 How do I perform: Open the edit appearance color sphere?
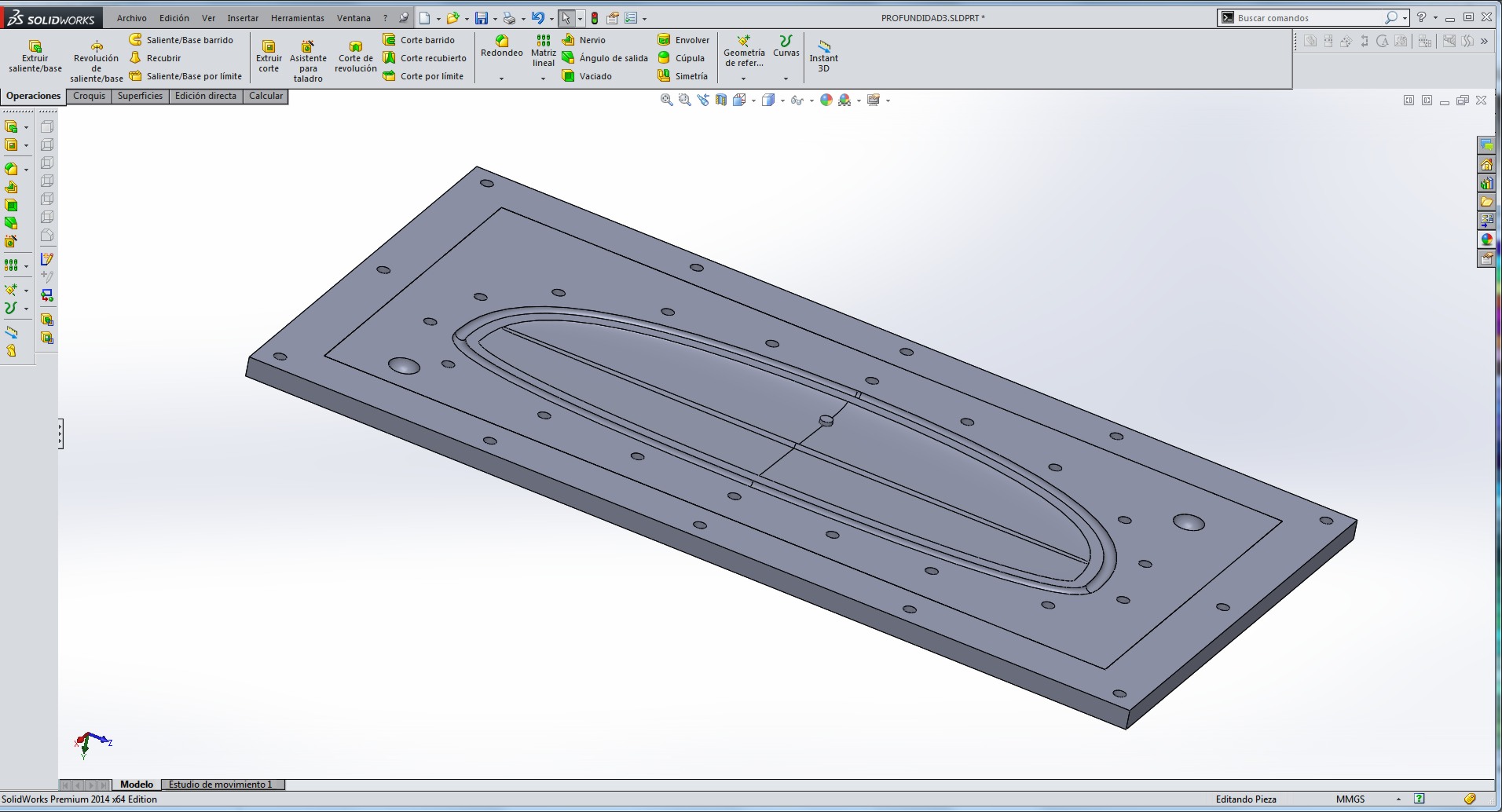pyautogui.click(x=826, y=100)
